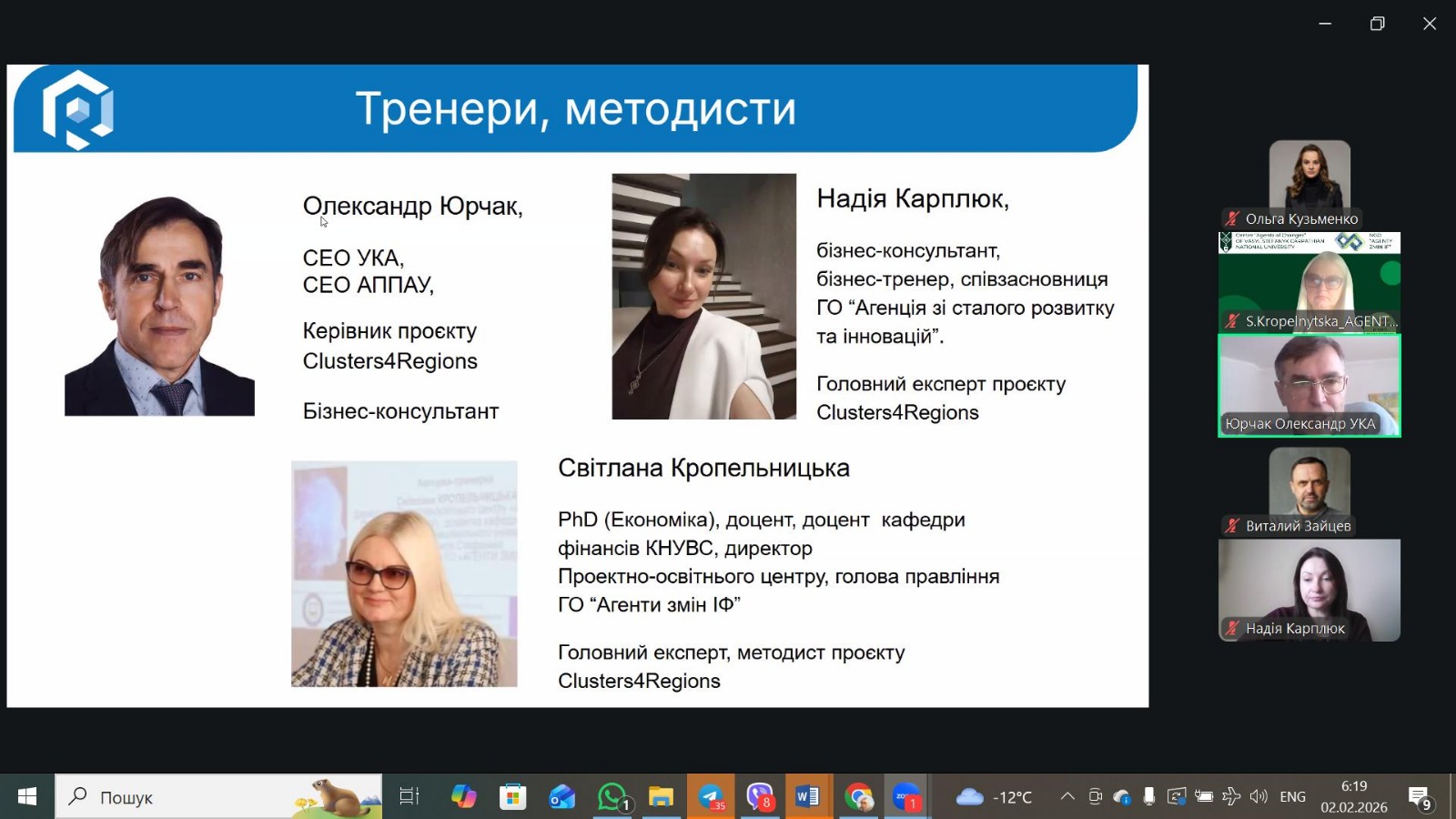
Task: Click the Zoom taskbar icon
Action: [x=906, y=797]
